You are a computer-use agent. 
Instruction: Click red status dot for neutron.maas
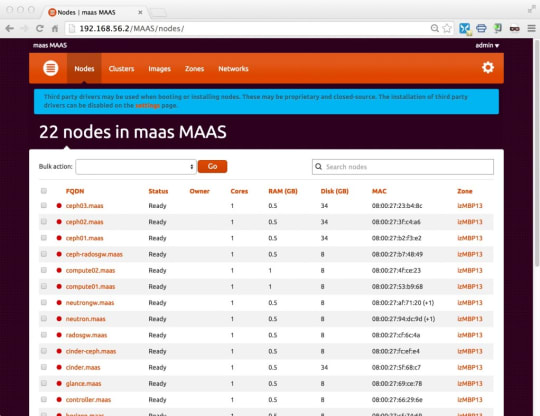click(x=59, y=319)
